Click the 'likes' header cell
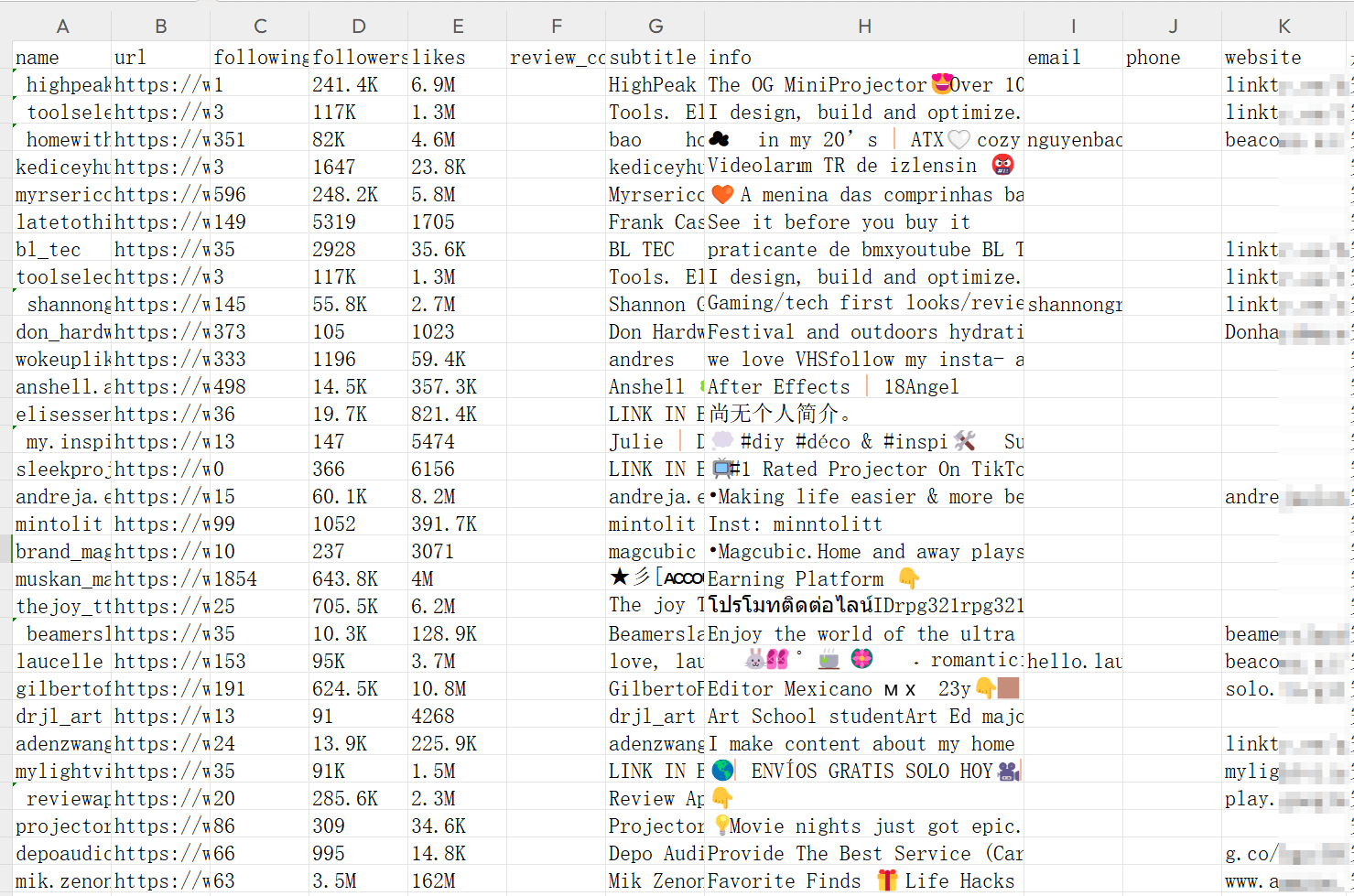Screen dimensions: 1354x896 [458, 57]
